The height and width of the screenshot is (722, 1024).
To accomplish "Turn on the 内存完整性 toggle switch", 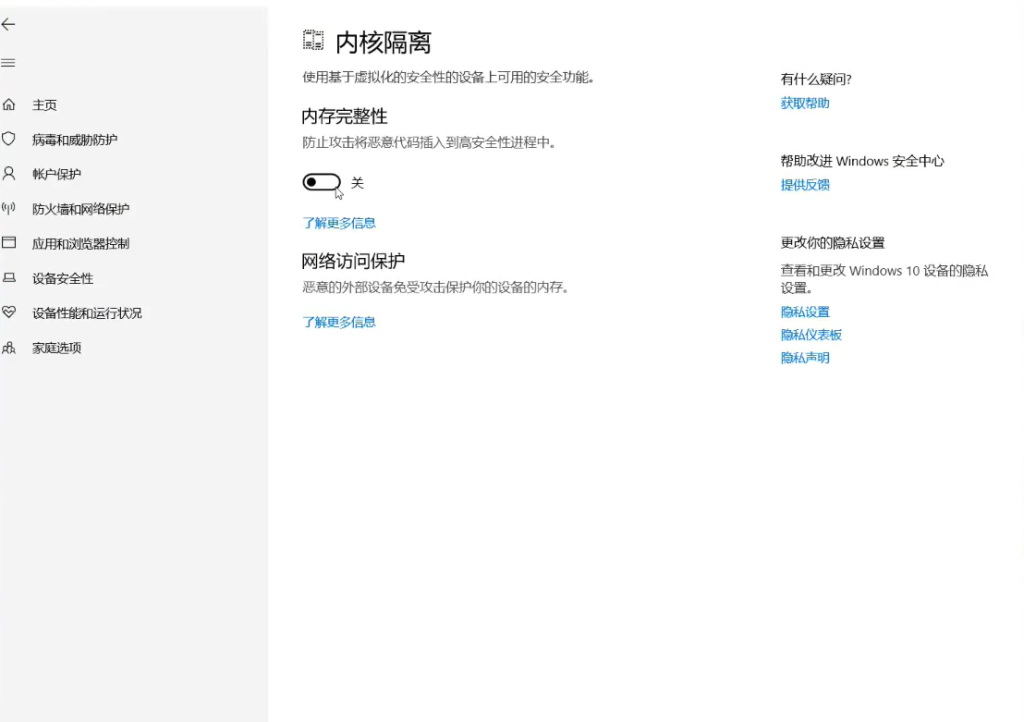I will pos(322,182).
